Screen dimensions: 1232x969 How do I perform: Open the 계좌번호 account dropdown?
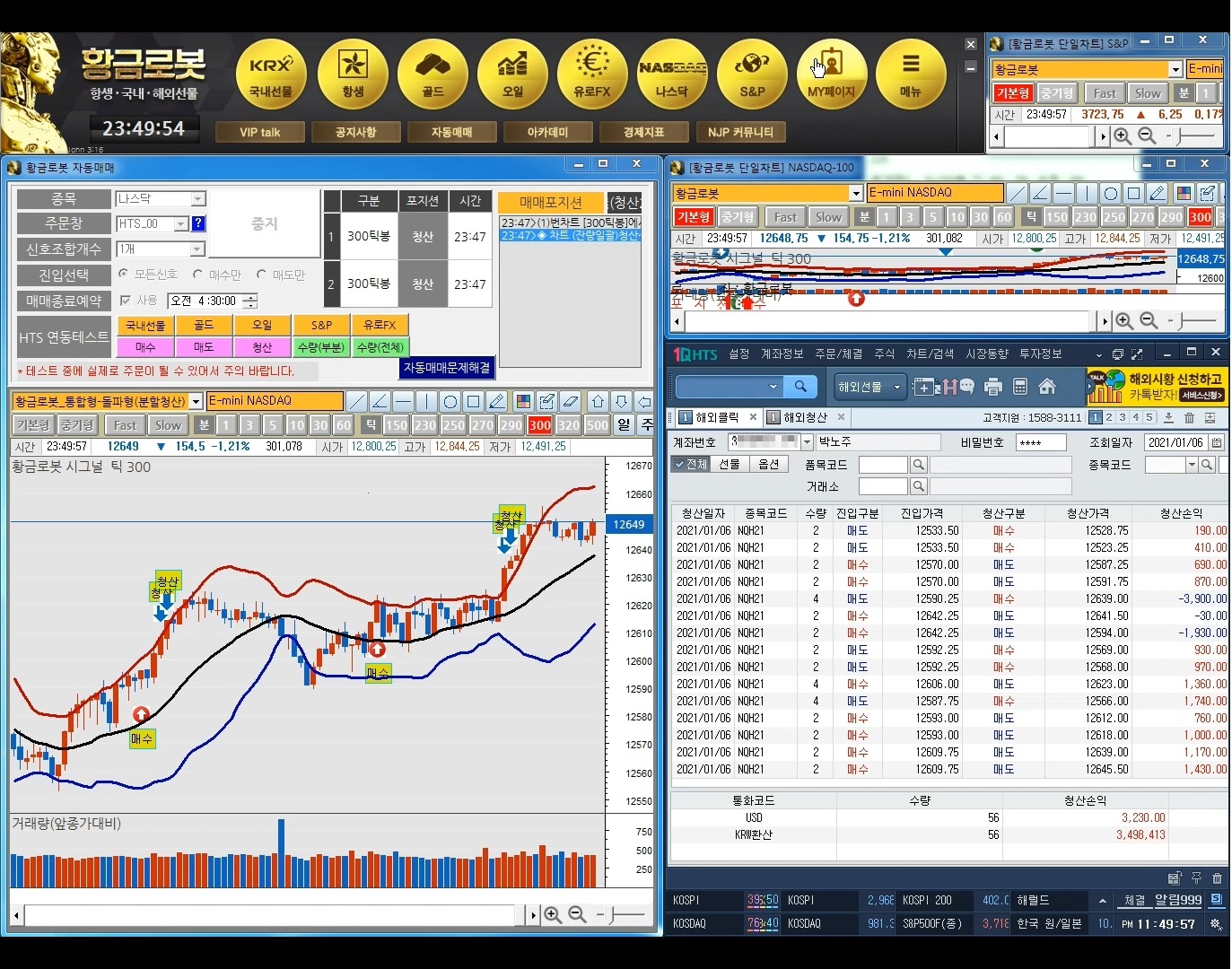point(807,442)
